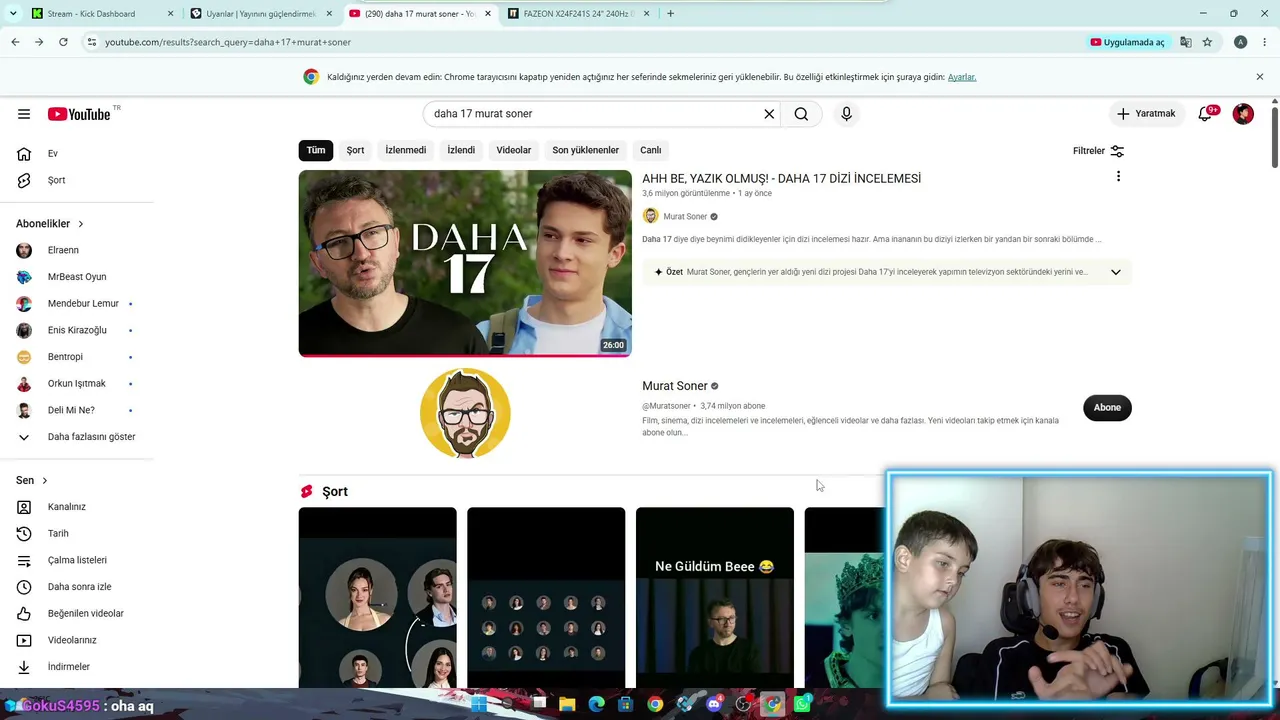Open the Chrome translate page icon

tap(1185, 42)
